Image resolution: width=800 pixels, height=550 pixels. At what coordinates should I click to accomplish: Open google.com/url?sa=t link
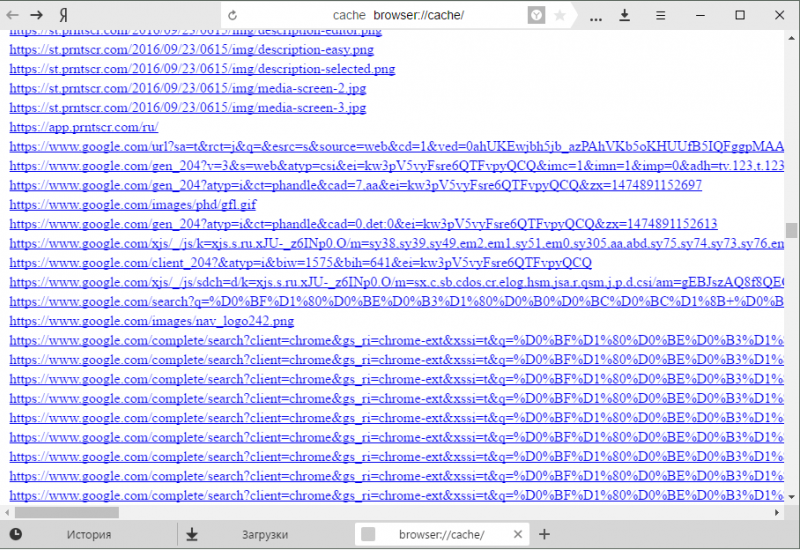(x=396, y=147)
